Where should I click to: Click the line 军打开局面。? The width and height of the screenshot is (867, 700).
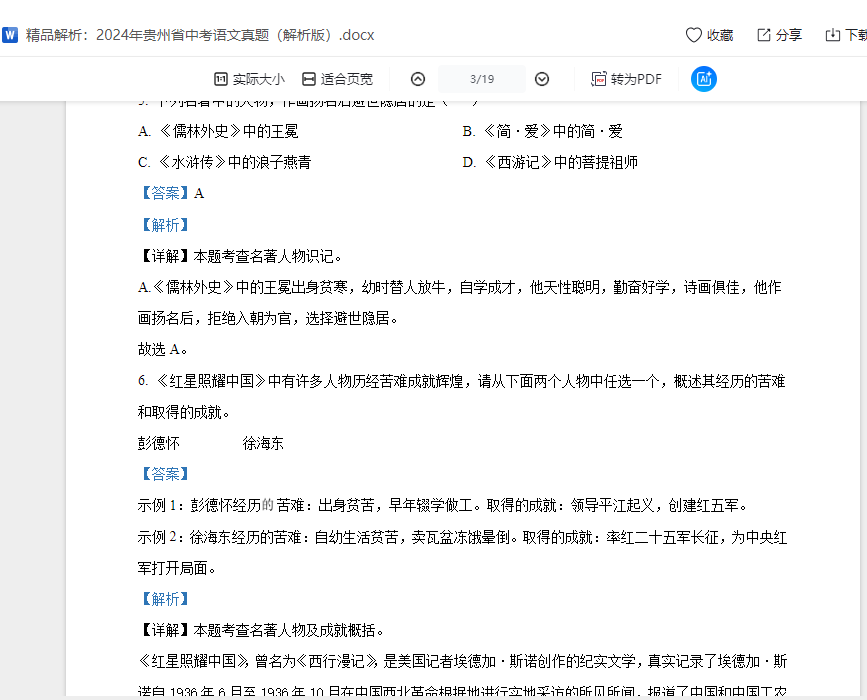tap(177, 568)
